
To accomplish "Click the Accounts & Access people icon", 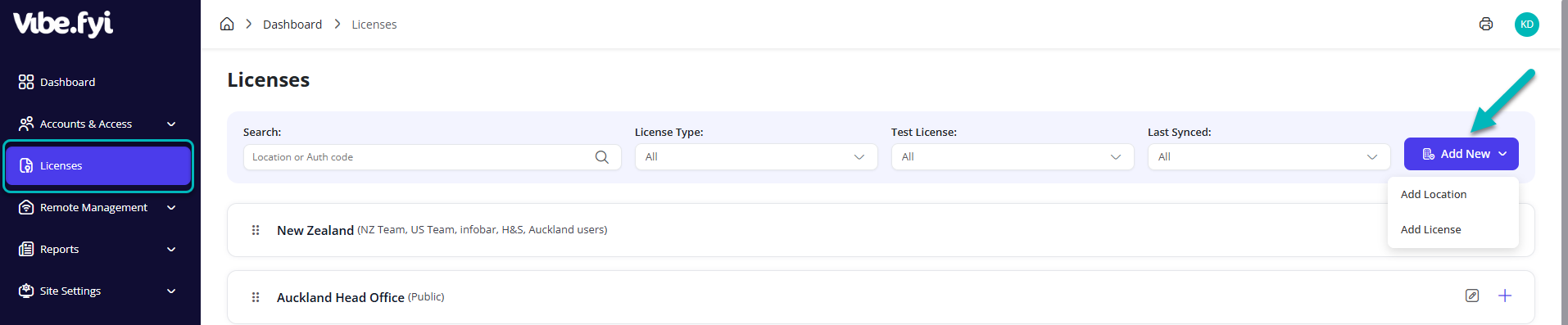I will 26,124.
